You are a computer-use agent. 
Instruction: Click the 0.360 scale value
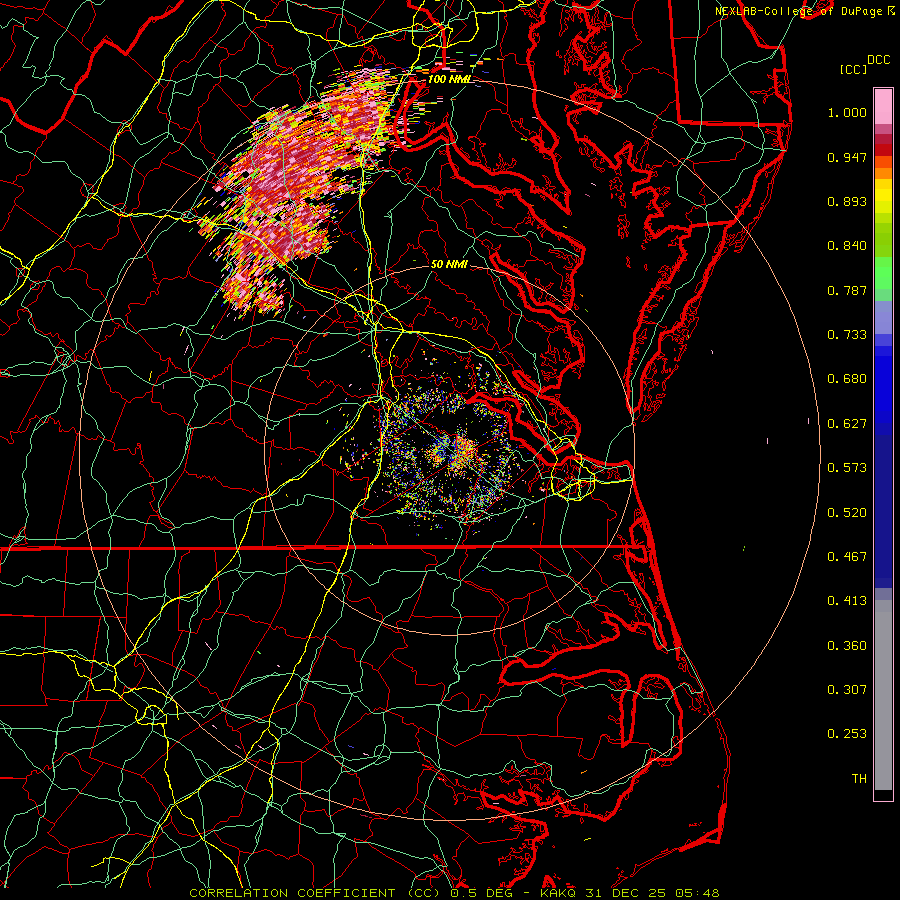(x=847, y=646)
